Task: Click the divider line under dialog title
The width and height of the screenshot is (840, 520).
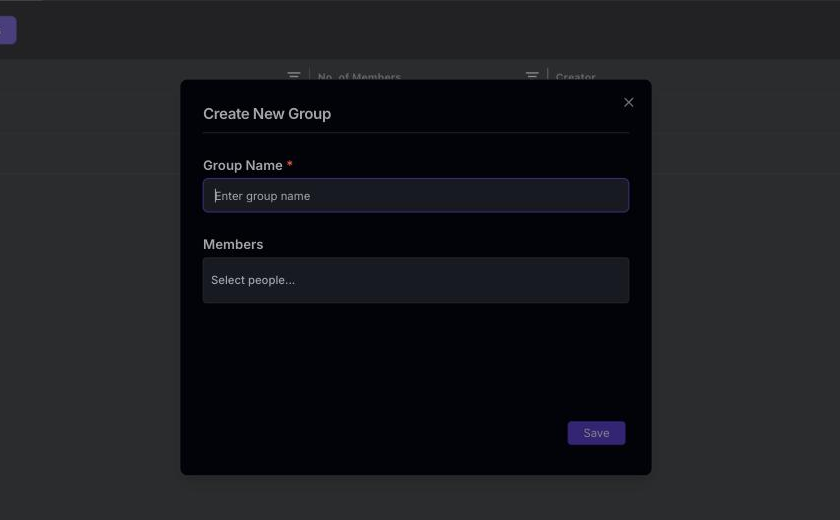Action: (416, 132)
